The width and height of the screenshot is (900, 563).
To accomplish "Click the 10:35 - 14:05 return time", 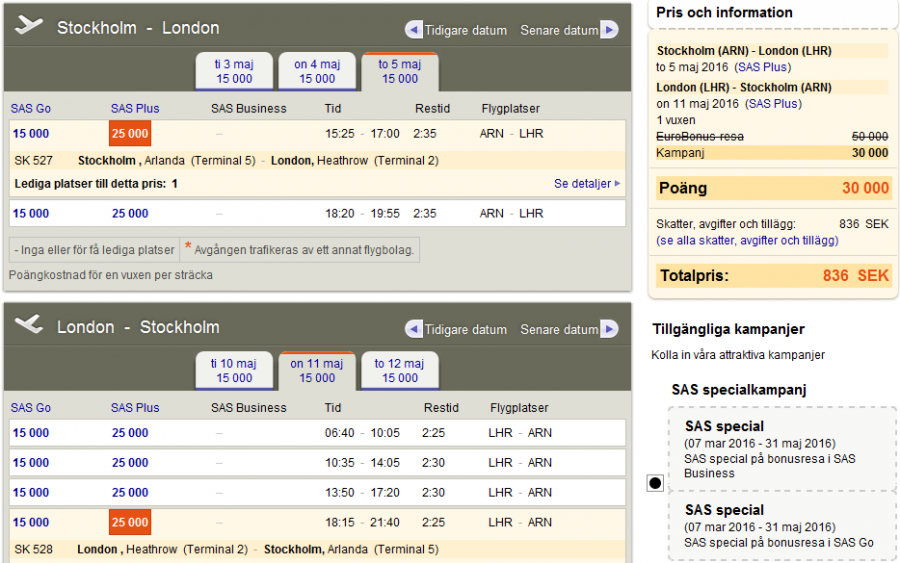I will [x=362, y=463].
